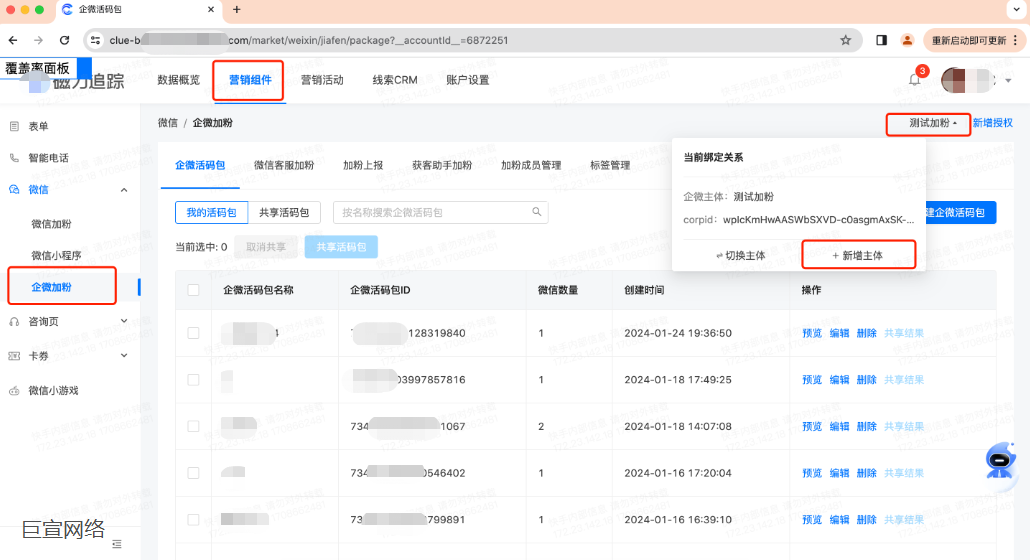The width and height of the screenshot is (1030, 560).
Task: Open the 测试加粉 account dropdown
Action: [x=927, y=123]
